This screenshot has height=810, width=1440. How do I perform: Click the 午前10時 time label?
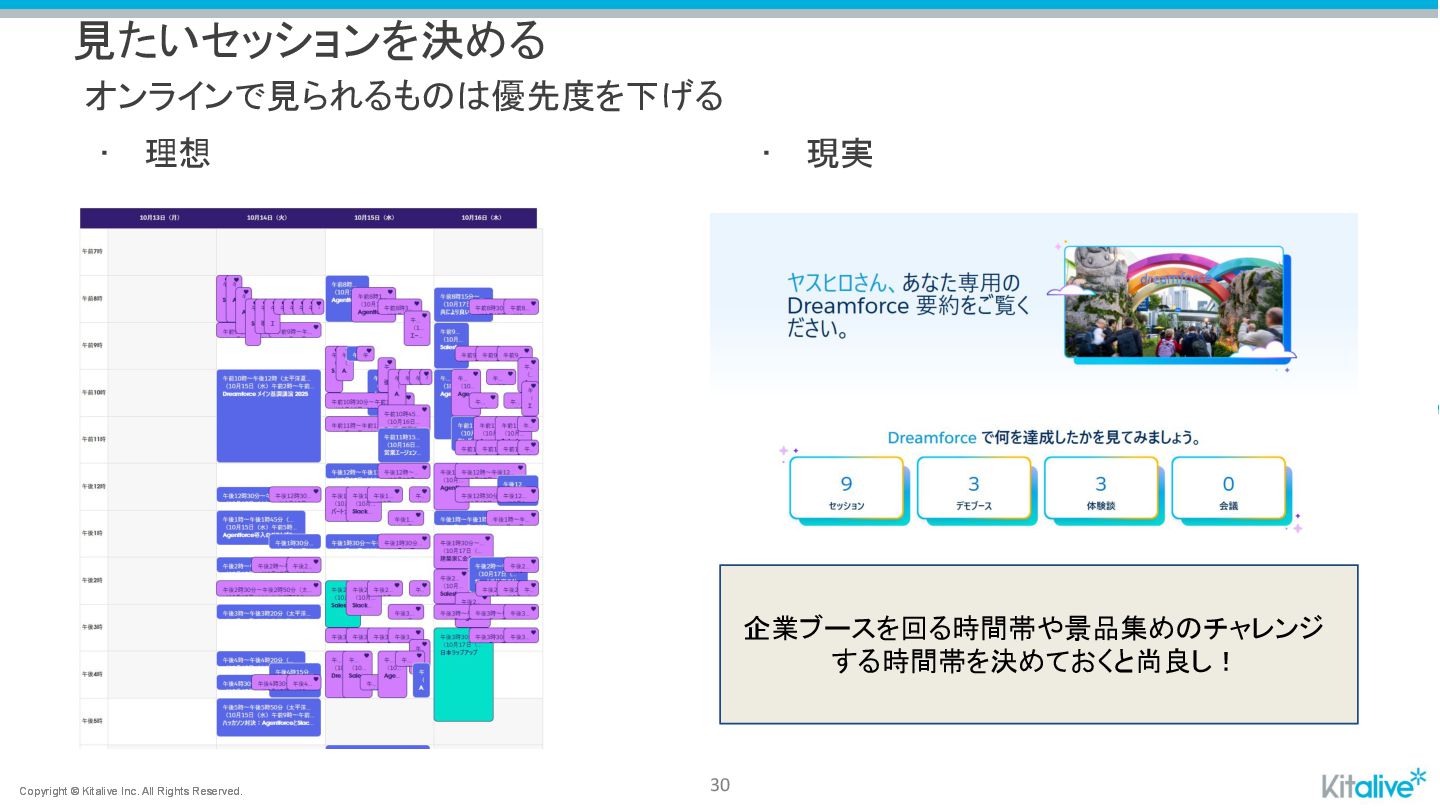[x=93, y=392]
